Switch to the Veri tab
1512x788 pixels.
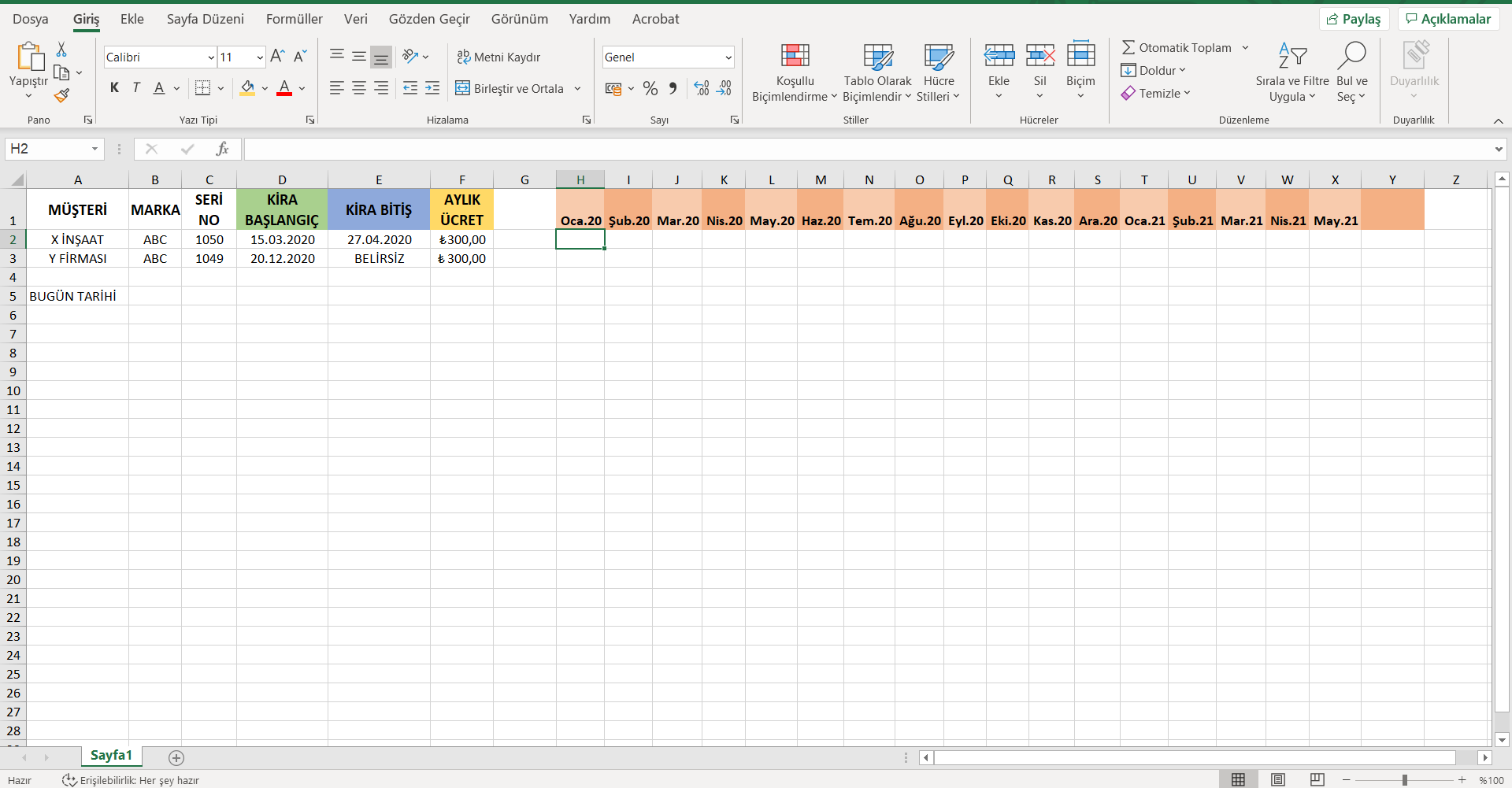[356, 19]
